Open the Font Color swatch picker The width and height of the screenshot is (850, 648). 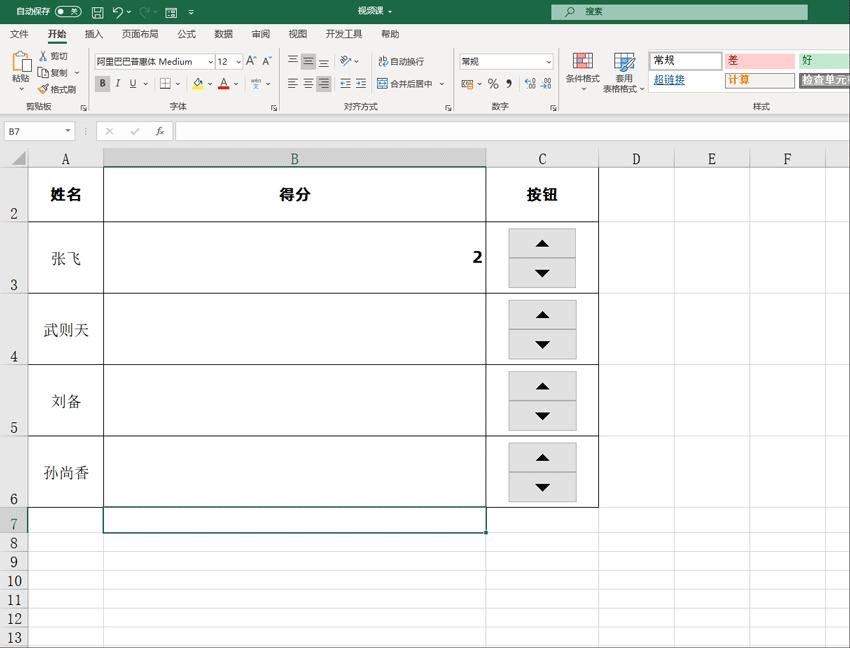click(236, 83)
